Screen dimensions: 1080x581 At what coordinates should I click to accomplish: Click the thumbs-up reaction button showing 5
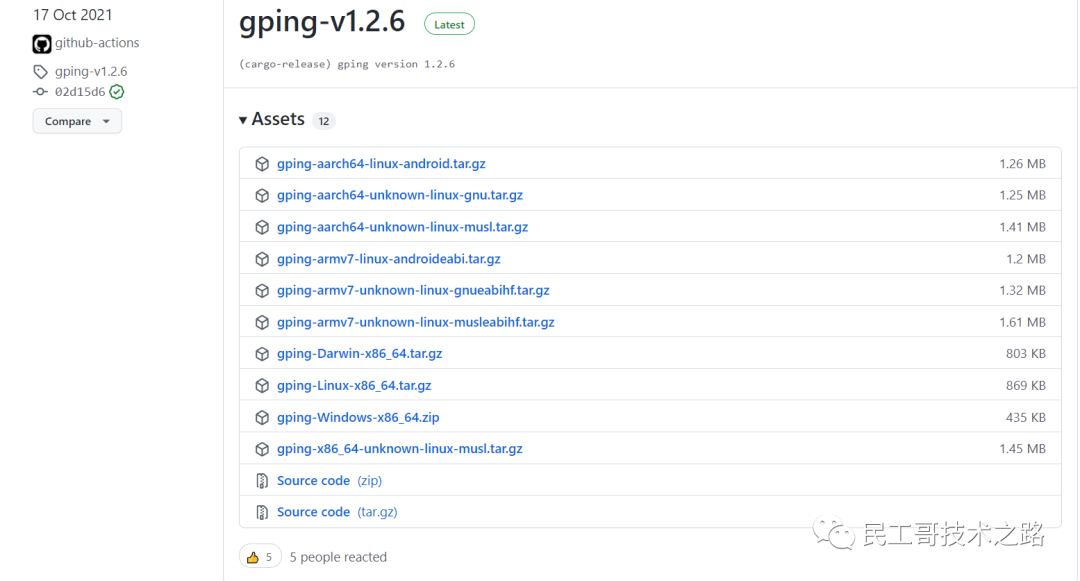coord(260,557)
